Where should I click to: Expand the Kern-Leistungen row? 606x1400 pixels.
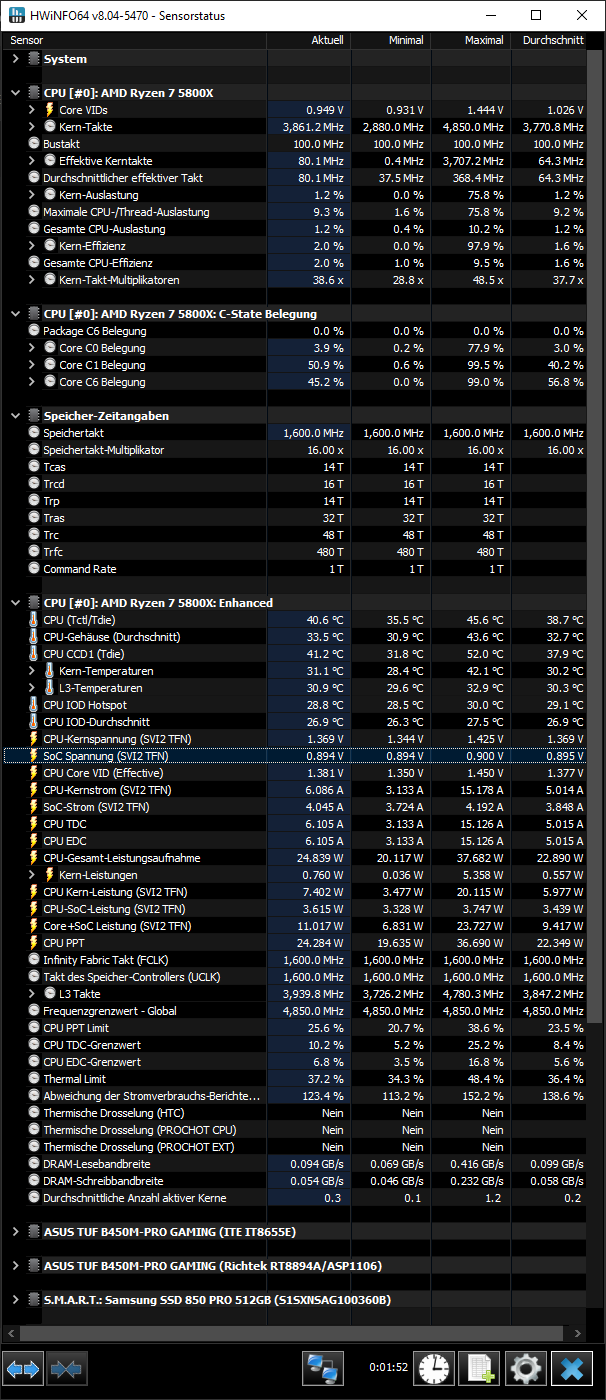32,875
